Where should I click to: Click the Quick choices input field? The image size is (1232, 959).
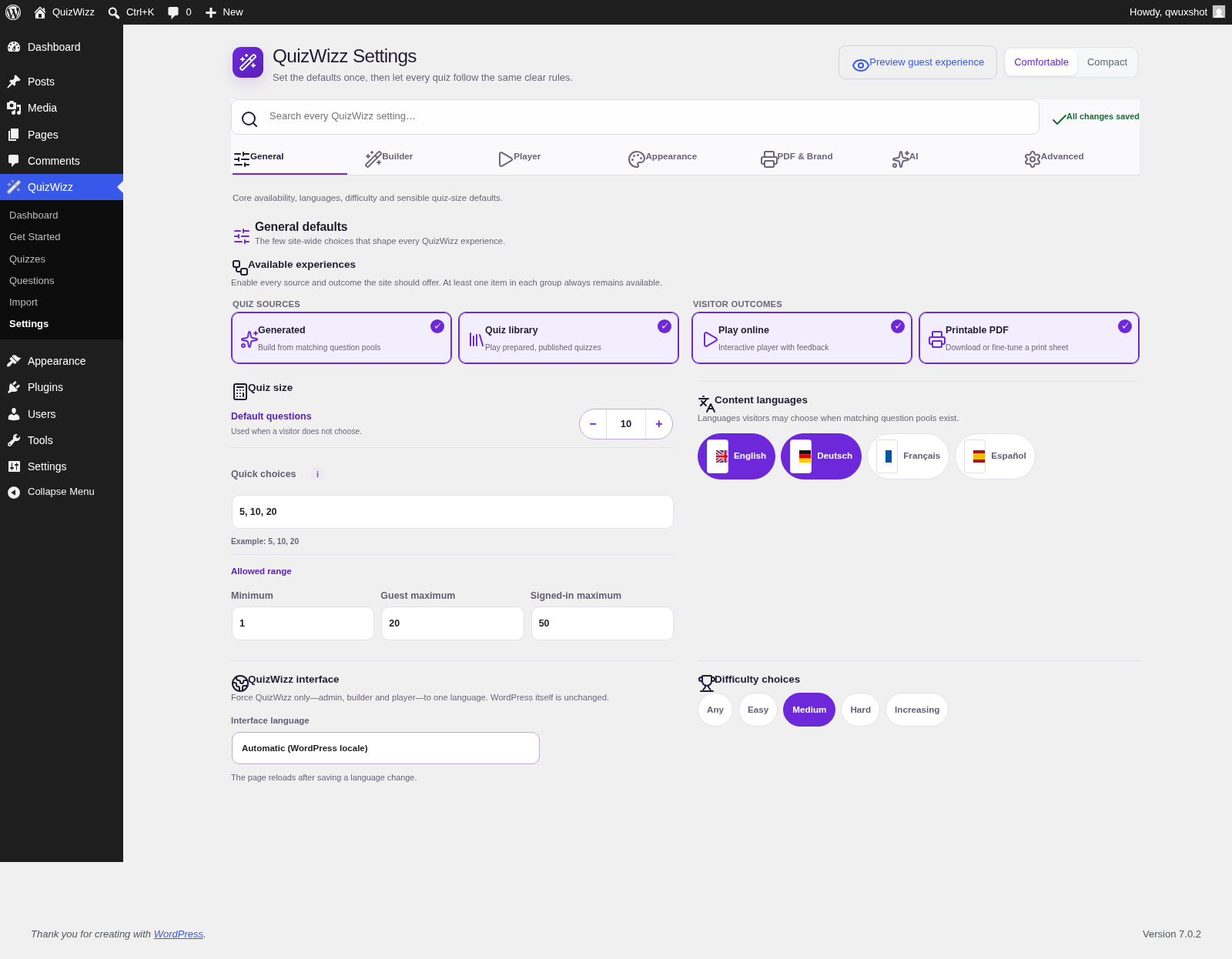(453, 512)
